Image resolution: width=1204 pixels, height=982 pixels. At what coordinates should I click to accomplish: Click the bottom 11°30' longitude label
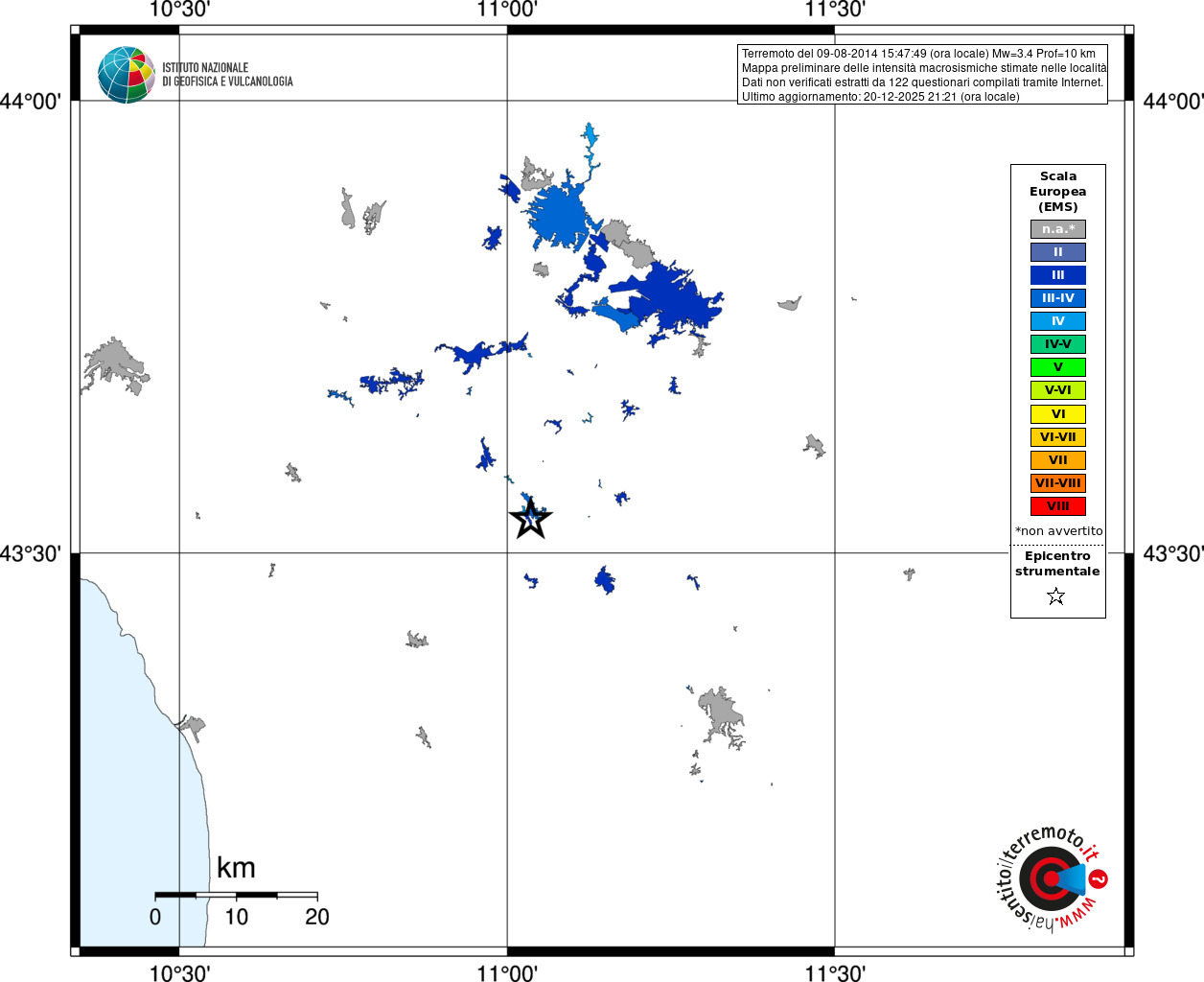[x=835, y=972]
